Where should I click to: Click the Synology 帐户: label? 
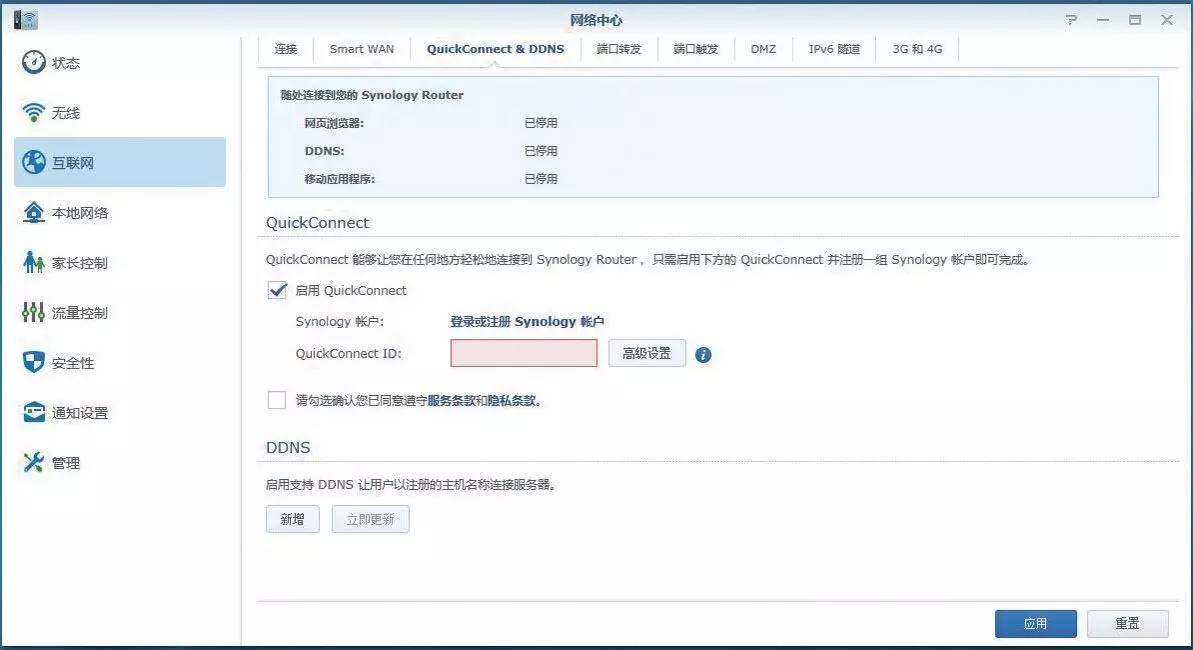[339, 321]
